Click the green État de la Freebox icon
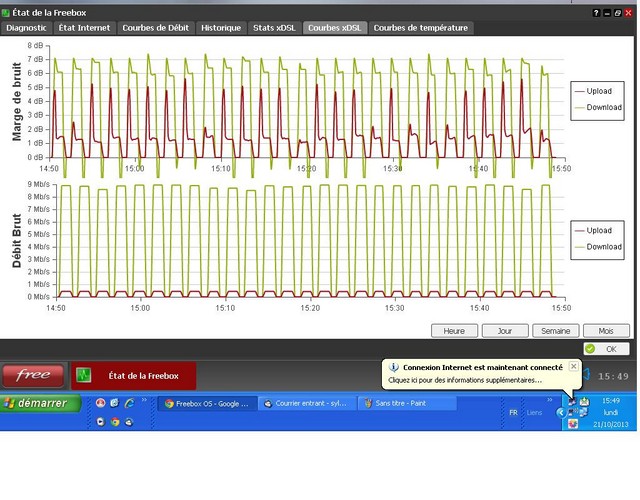640x500 pixels. pos(84,376)
